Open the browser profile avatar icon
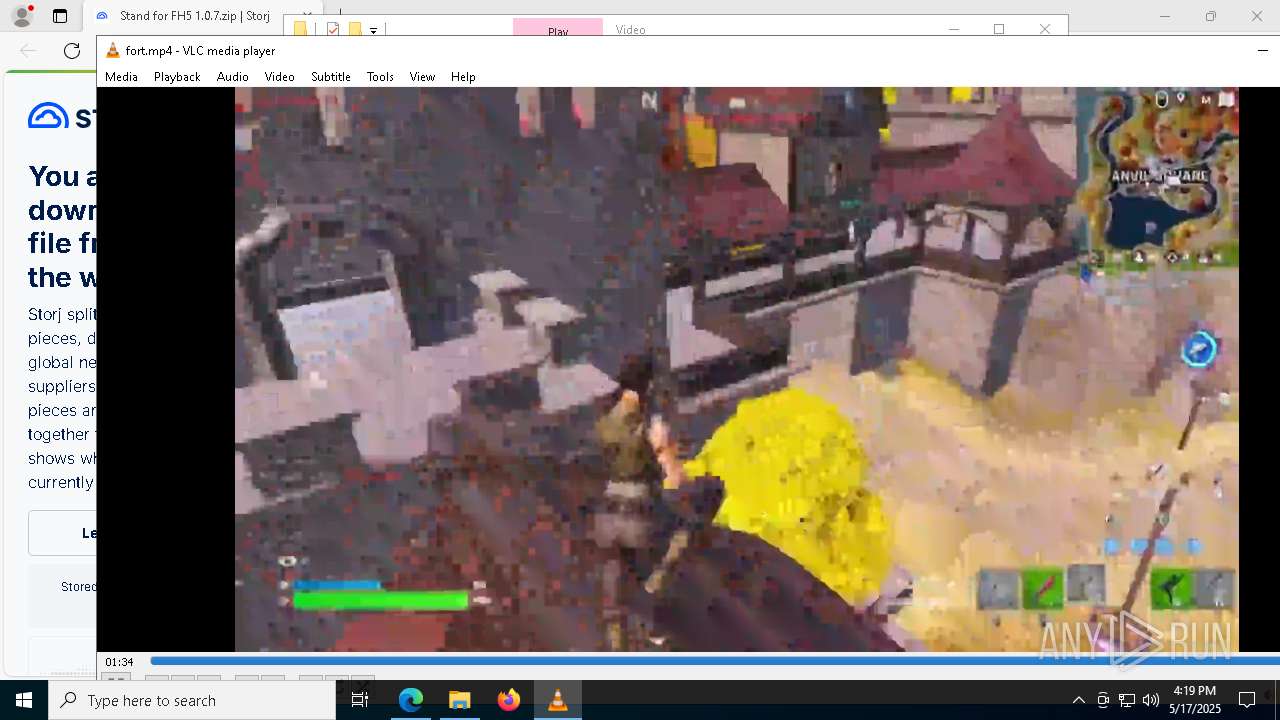 tap(21, 16)
